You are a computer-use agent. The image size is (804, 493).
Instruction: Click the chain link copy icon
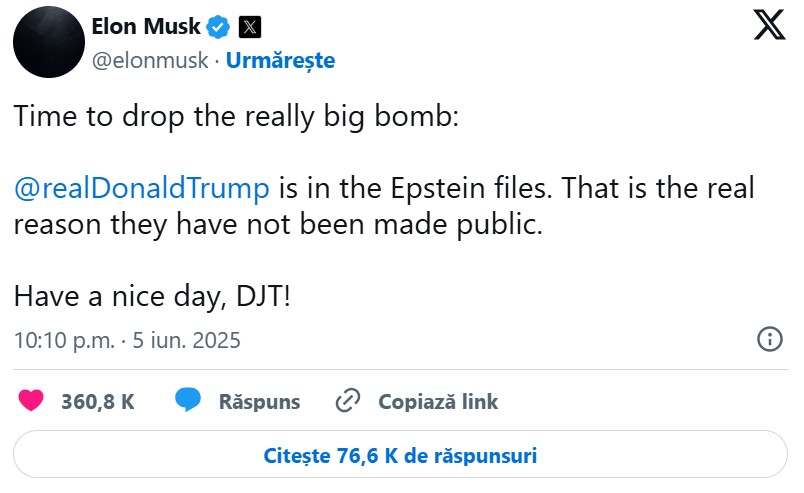(x=347, y=401)
